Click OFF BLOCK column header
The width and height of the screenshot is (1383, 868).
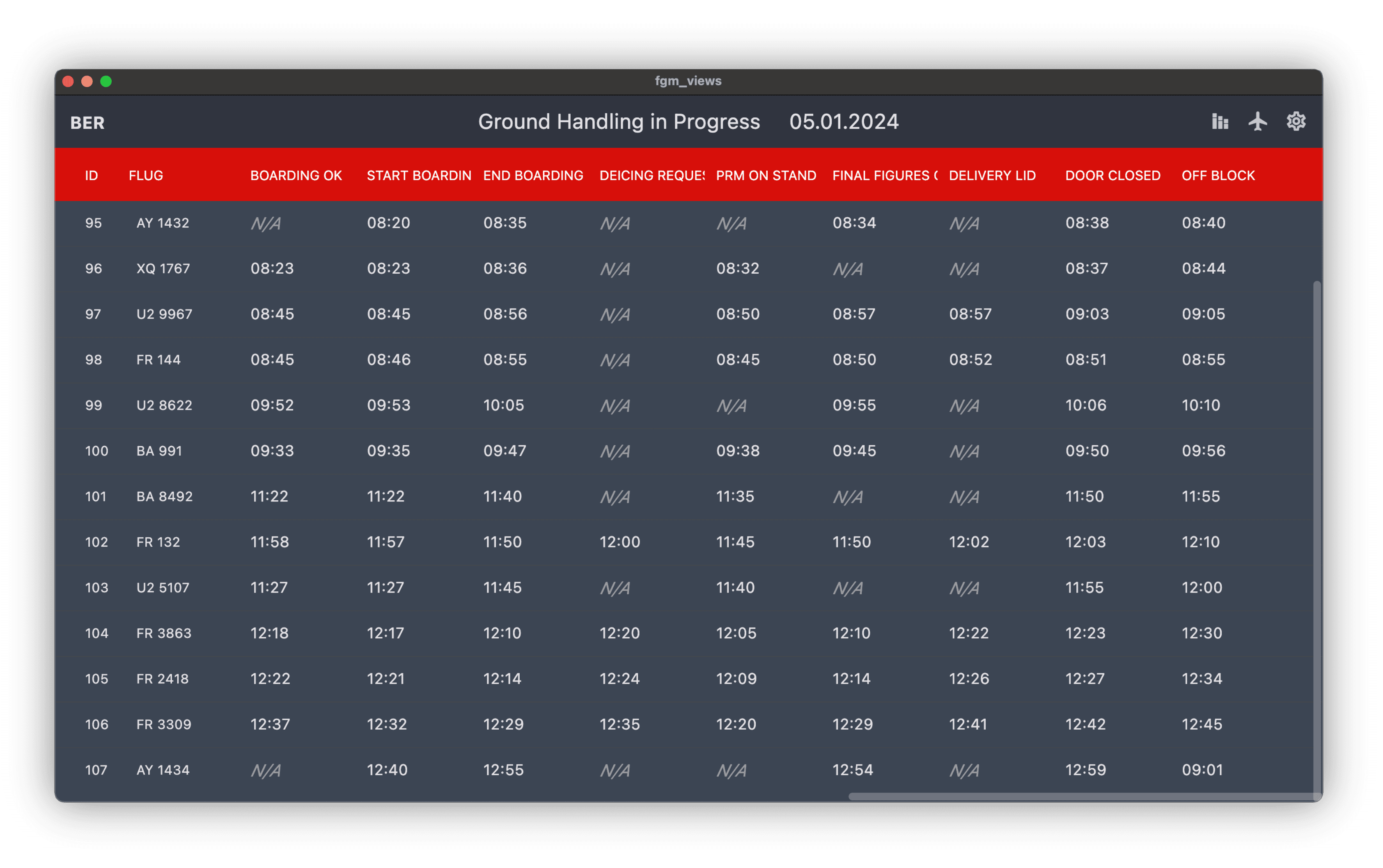1218,176
